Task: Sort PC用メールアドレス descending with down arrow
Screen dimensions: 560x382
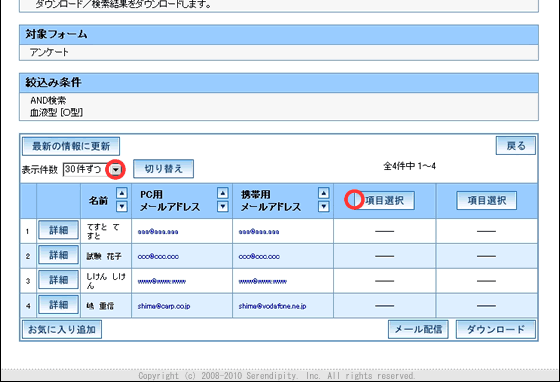Action: pyautogui.click(x=222, y=206)
